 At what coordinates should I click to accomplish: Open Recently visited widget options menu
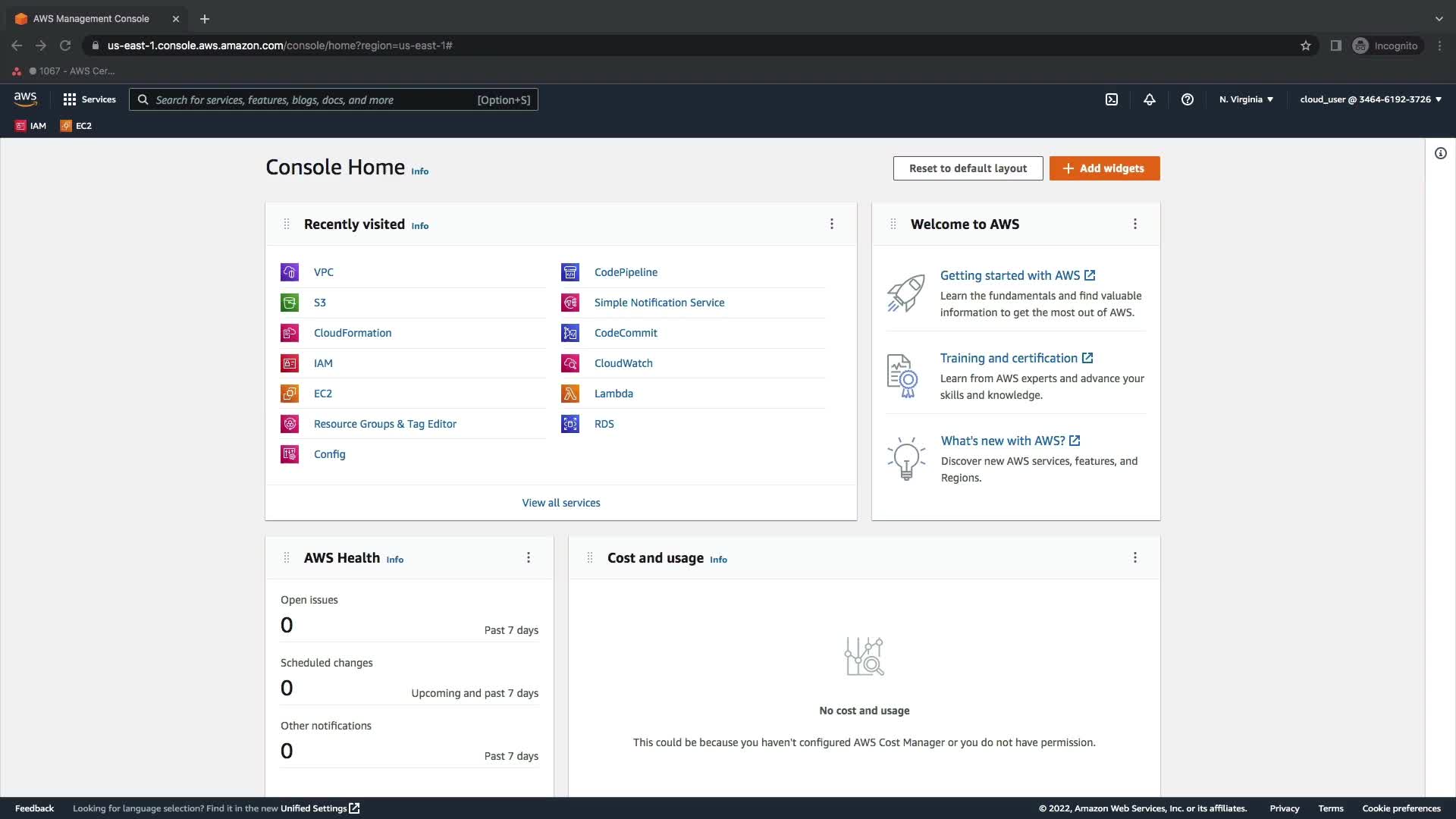coord(831,224)
